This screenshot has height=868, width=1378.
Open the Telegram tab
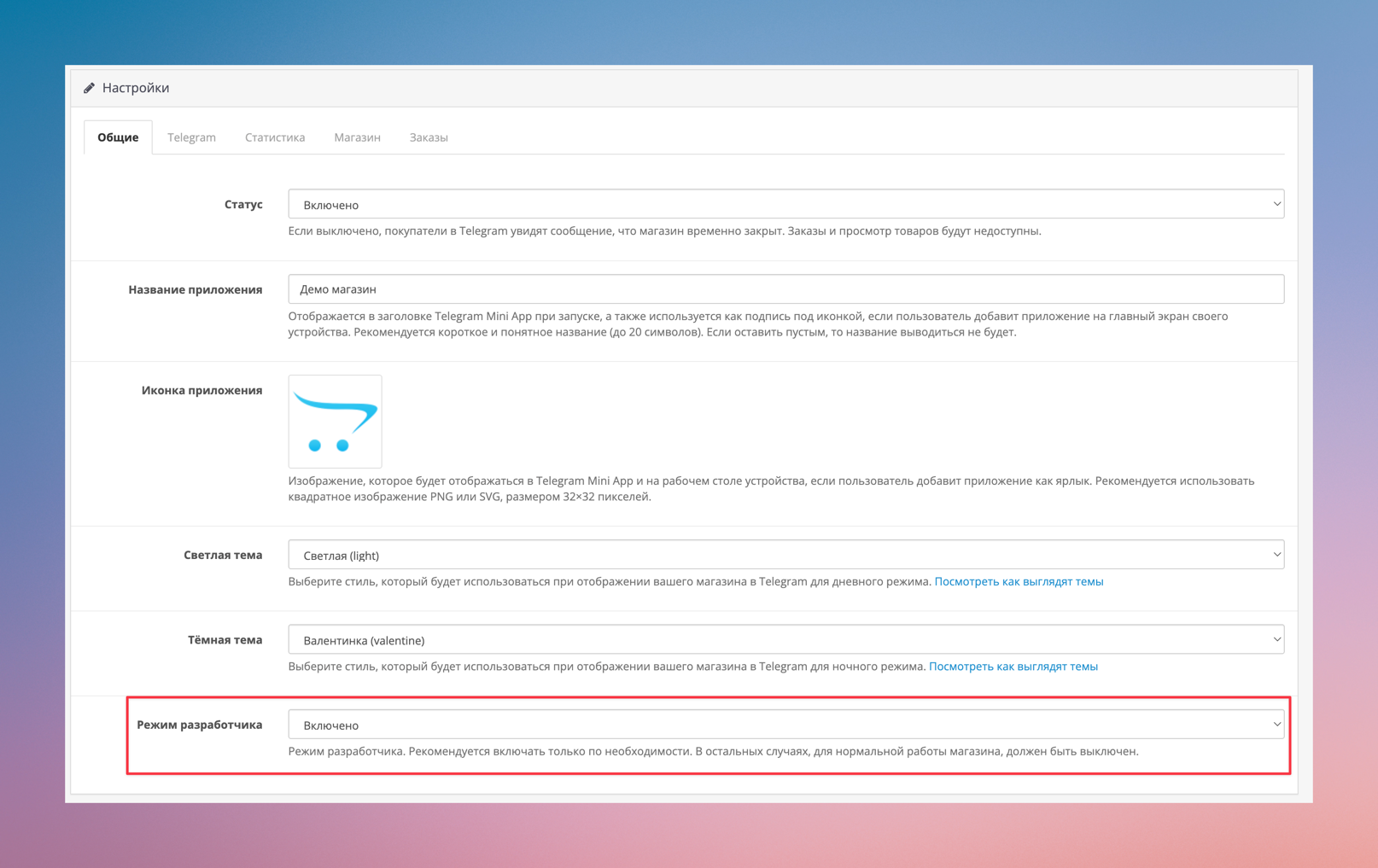coord(191,137)
